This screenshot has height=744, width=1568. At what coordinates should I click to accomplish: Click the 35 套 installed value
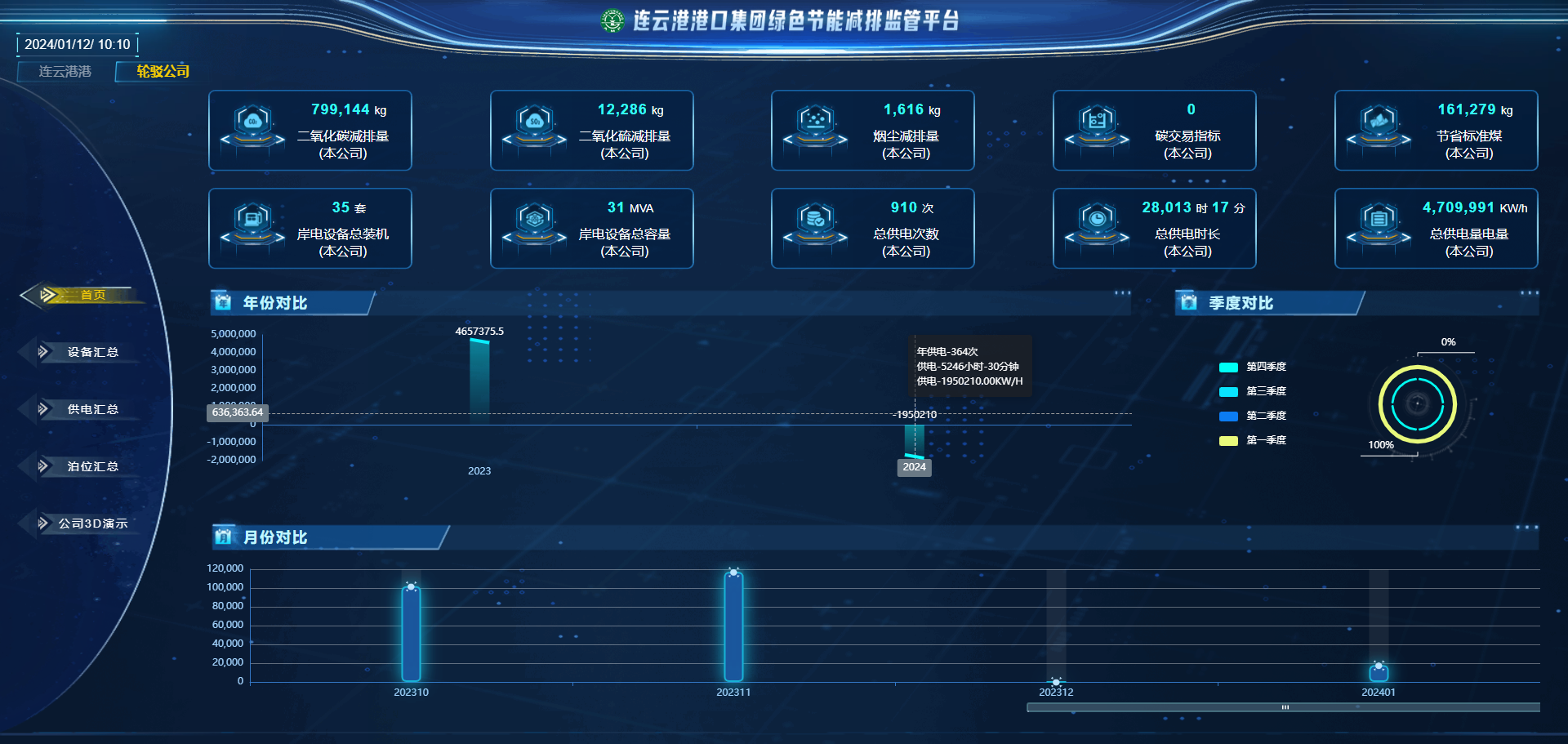point(349,207)
